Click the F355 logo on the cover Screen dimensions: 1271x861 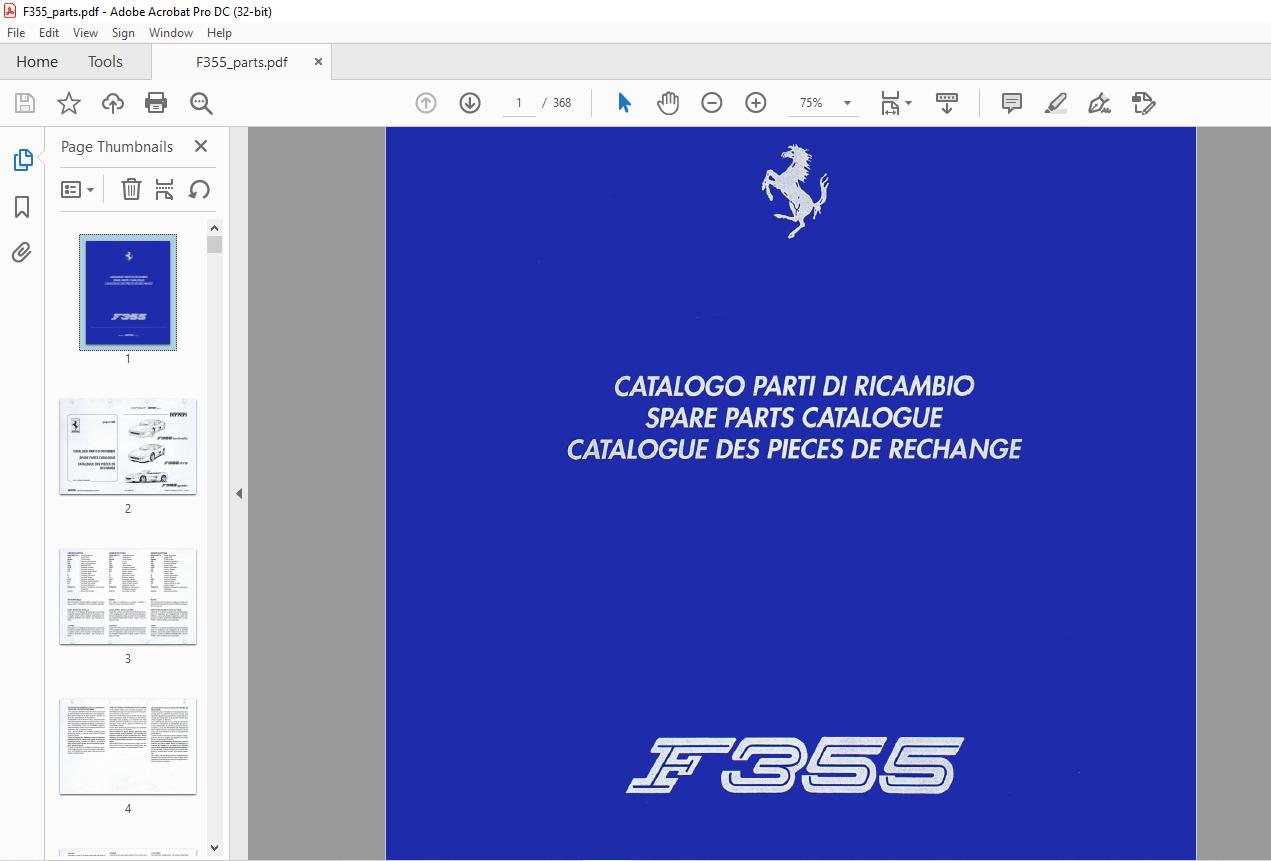click(x=794, y=766)
